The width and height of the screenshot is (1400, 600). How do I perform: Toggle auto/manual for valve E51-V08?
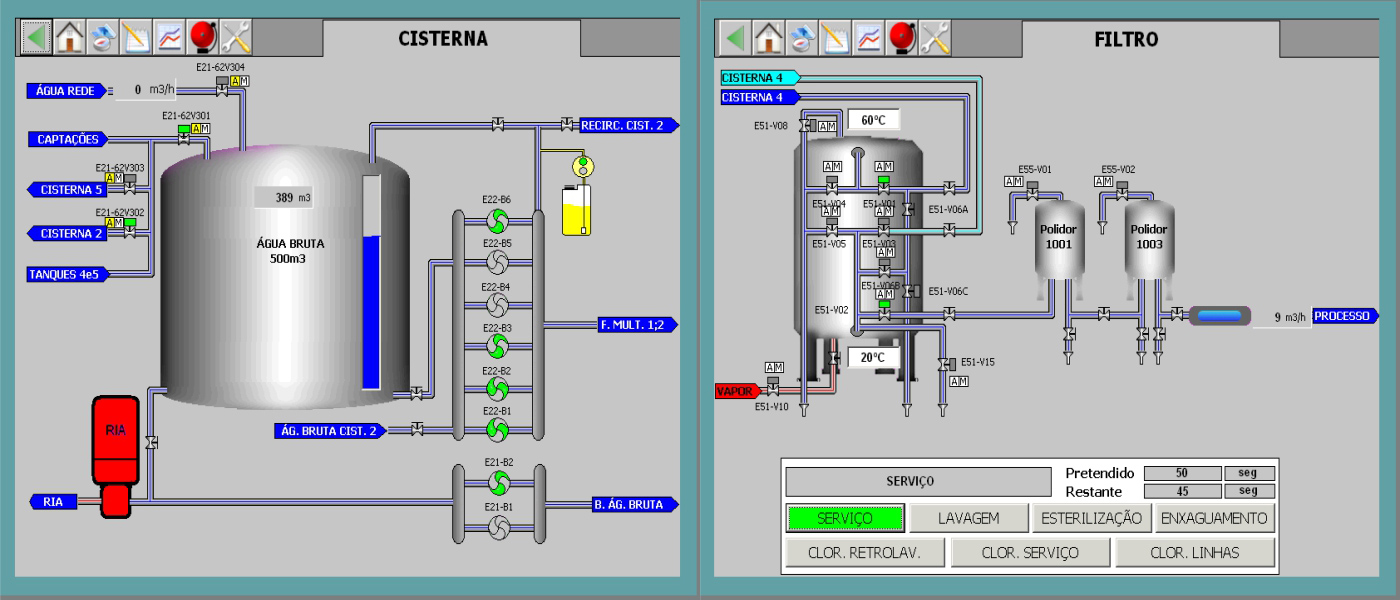[827, 126]
